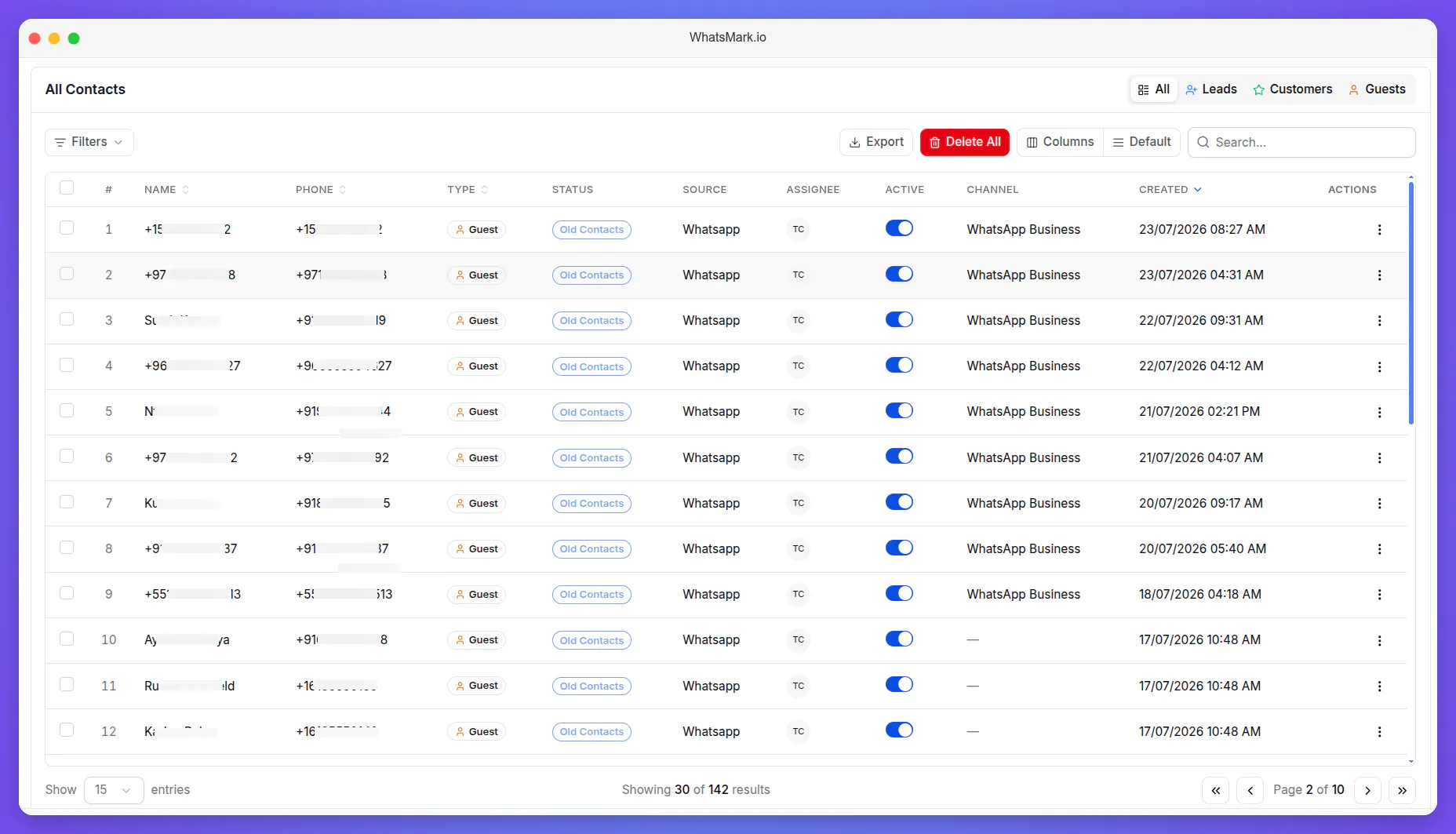Click the TC assignee avatar in row 1
Viewport: 1456px width, 834px height.
coord(798,229)
